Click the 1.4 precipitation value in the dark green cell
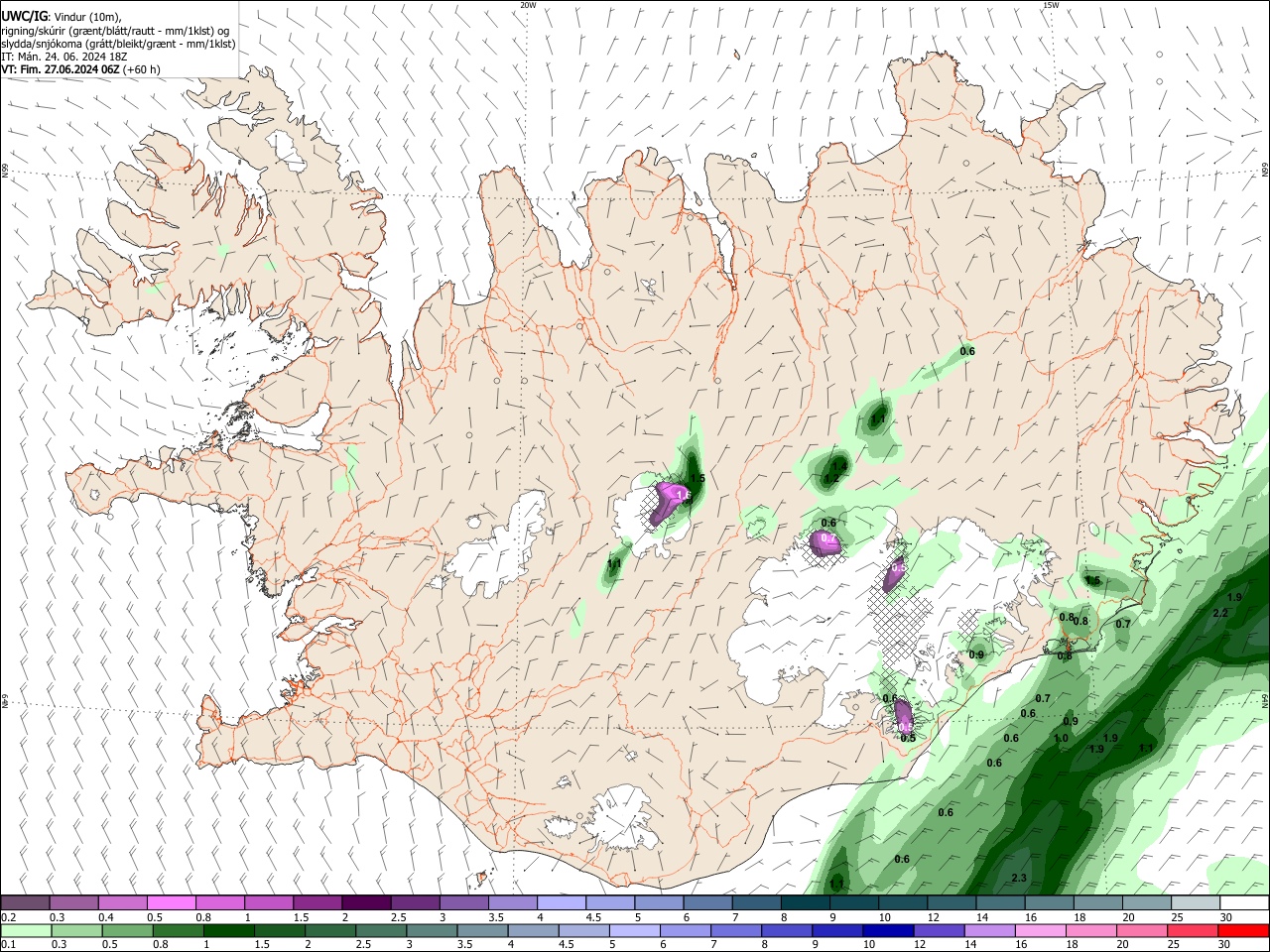This screenshot has height=952, width=1270. [x=839, y=466]
